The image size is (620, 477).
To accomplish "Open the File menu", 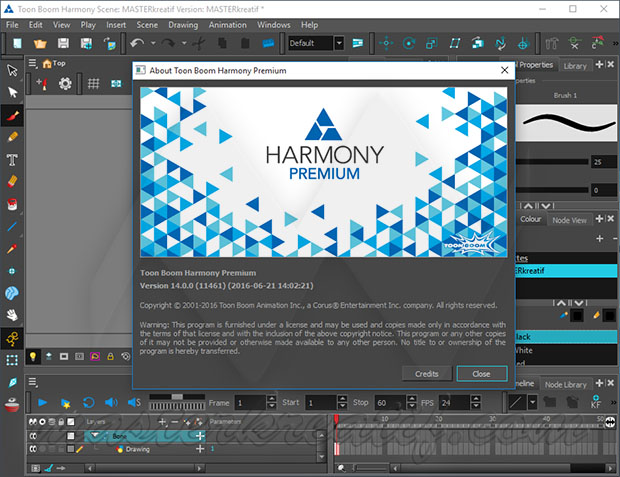I will pos(12,25).
